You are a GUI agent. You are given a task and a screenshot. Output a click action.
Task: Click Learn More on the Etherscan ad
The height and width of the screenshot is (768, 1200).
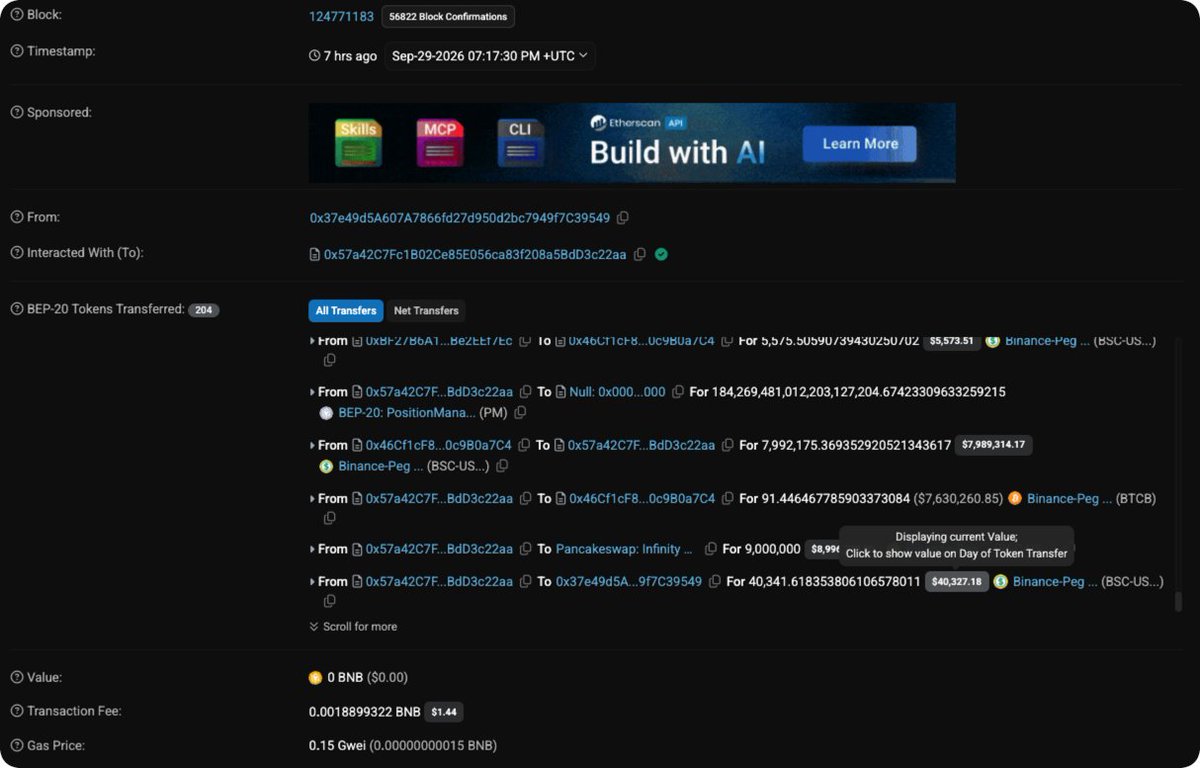pos(859,144)
